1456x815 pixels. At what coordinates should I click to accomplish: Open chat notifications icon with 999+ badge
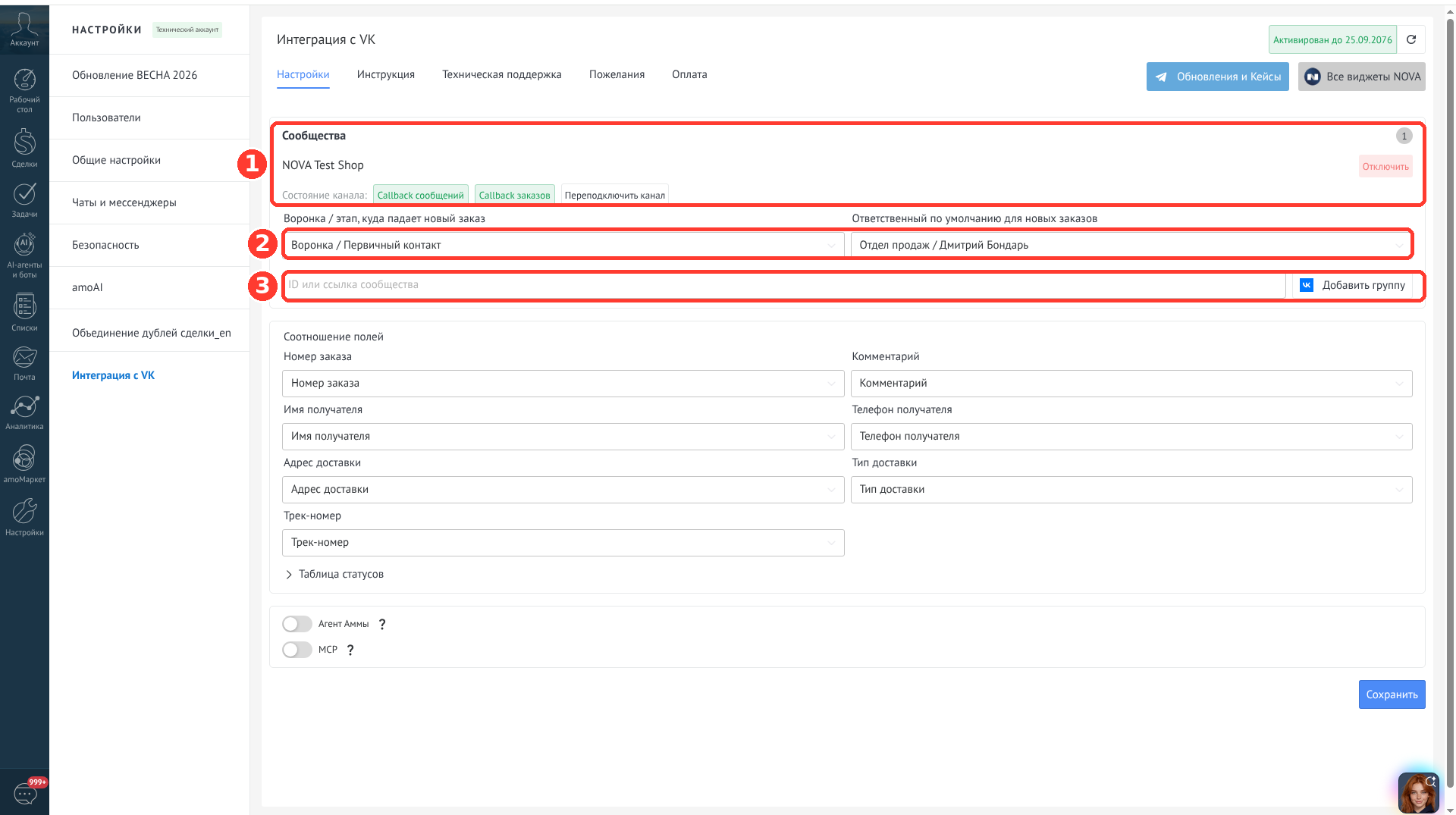coord(25,793)
